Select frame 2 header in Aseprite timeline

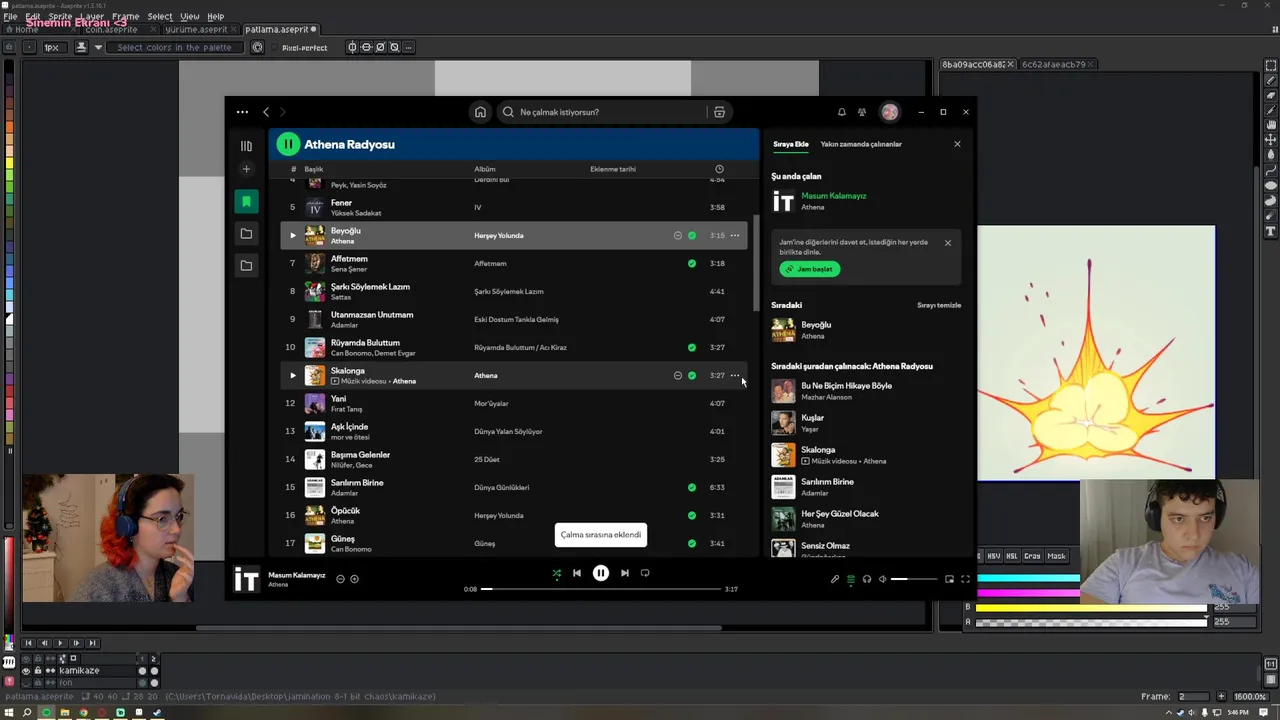click(x=154, y=659)
